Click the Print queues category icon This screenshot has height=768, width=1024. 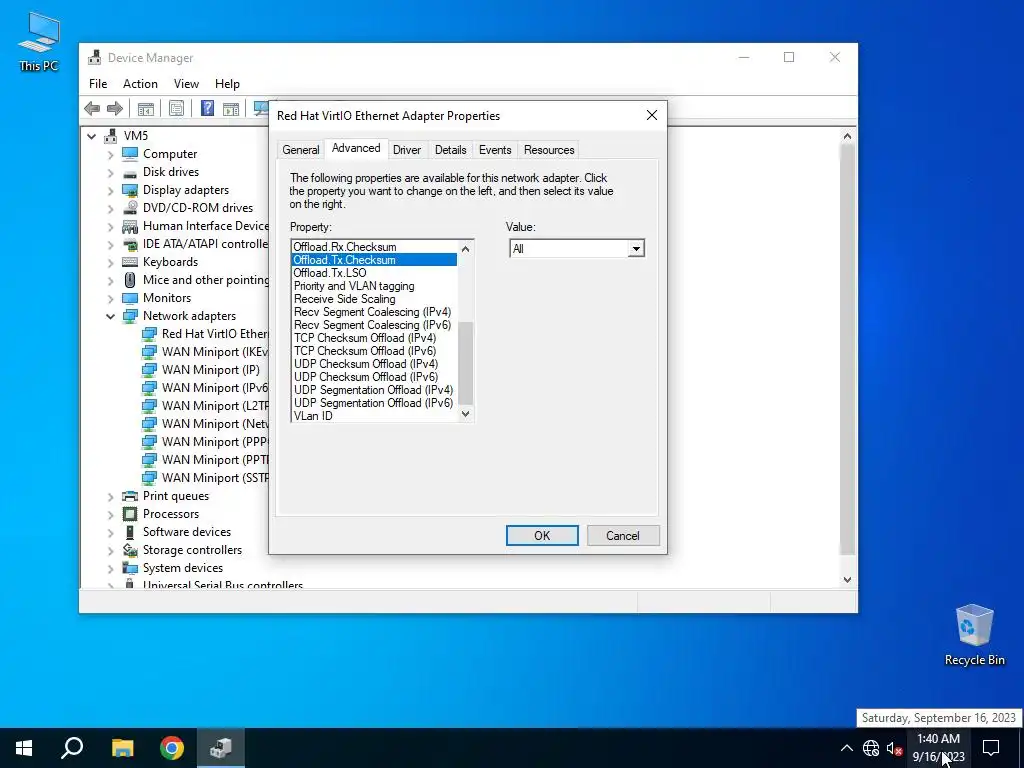[x=131, y=496]
